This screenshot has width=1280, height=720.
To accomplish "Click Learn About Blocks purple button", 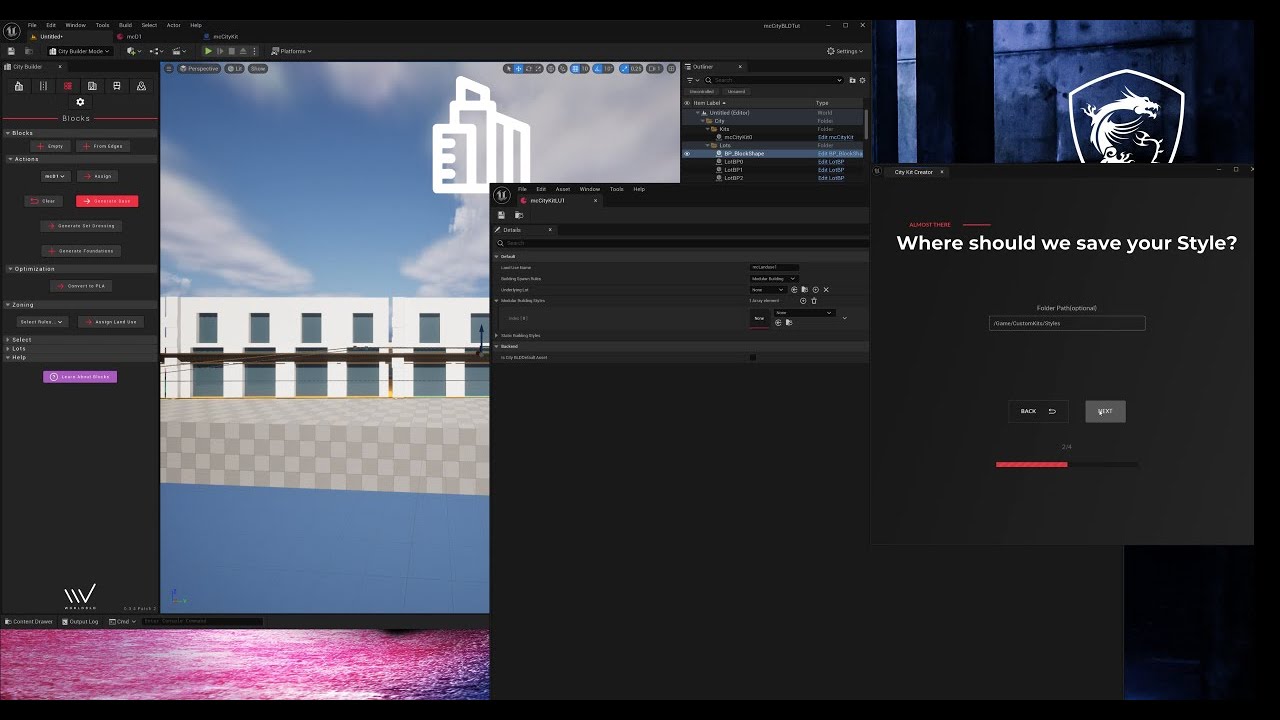I will click(x=80, y=377).
